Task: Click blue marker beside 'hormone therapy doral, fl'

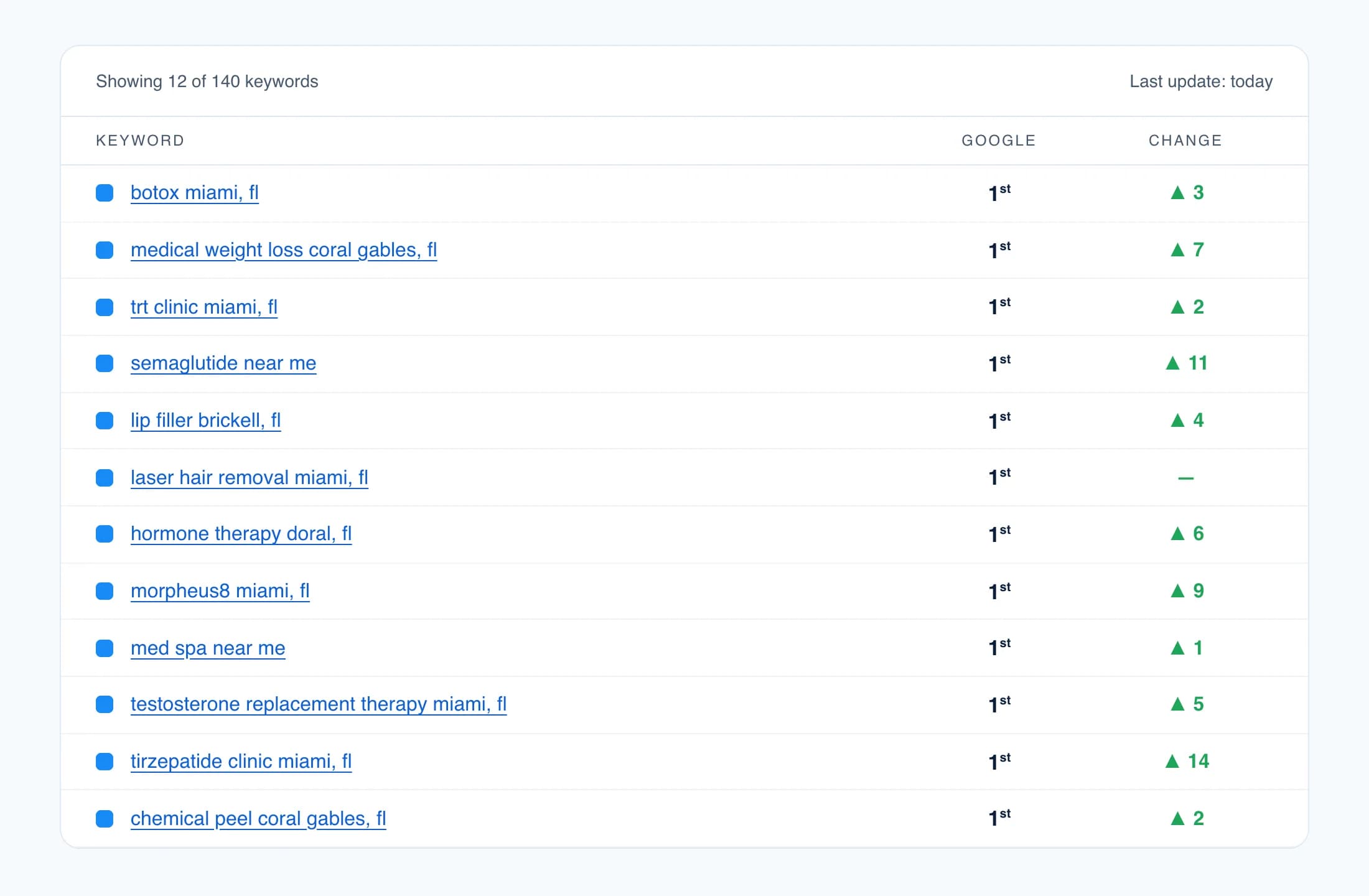Action: point(105,534)
